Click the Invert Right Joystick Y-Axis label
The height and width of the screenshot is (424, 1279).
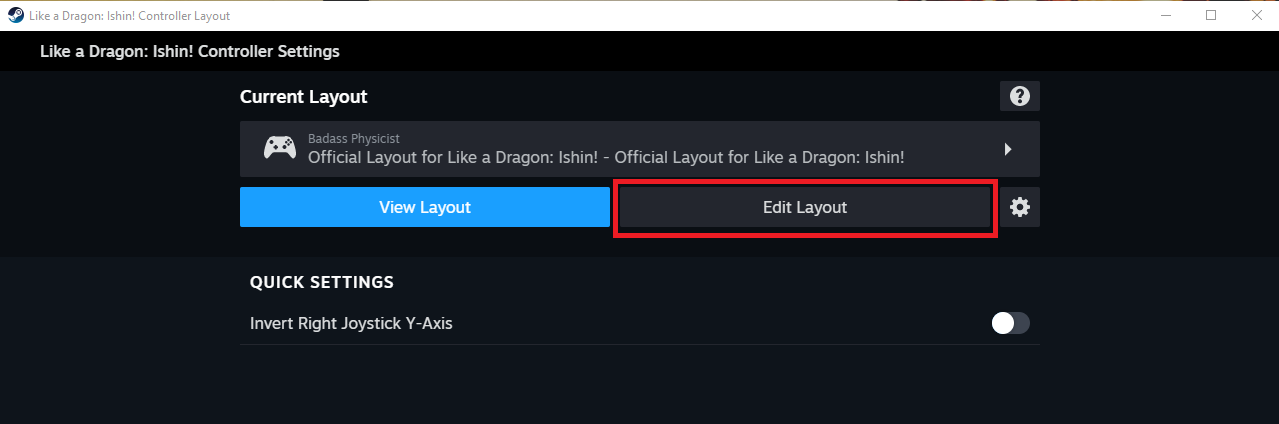[x=351, y=323]
